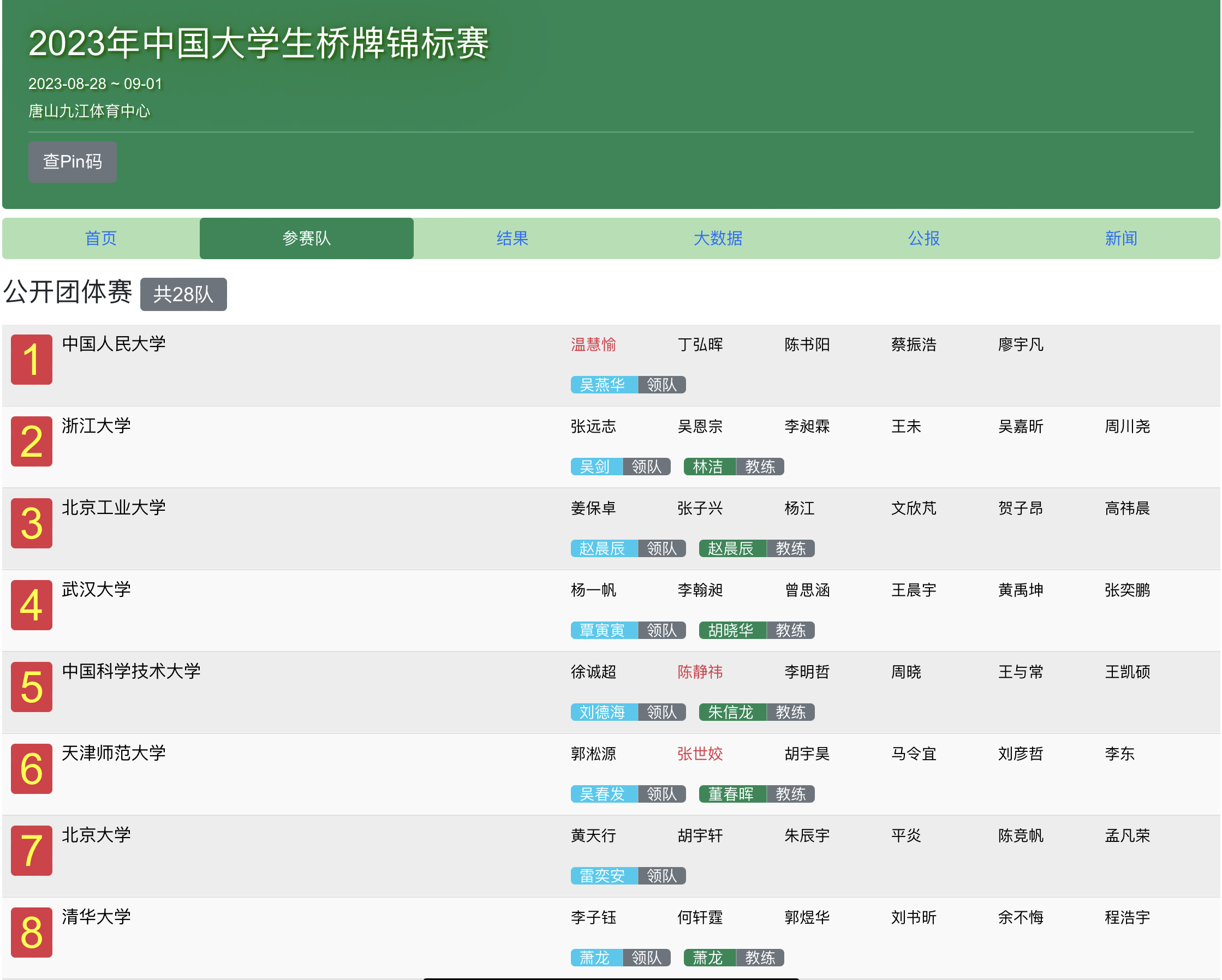Image resolution: width=1222 pixels, height=980 pixels.
Task: Click player name 蔡振浩
Action: (x=914, y=345)
